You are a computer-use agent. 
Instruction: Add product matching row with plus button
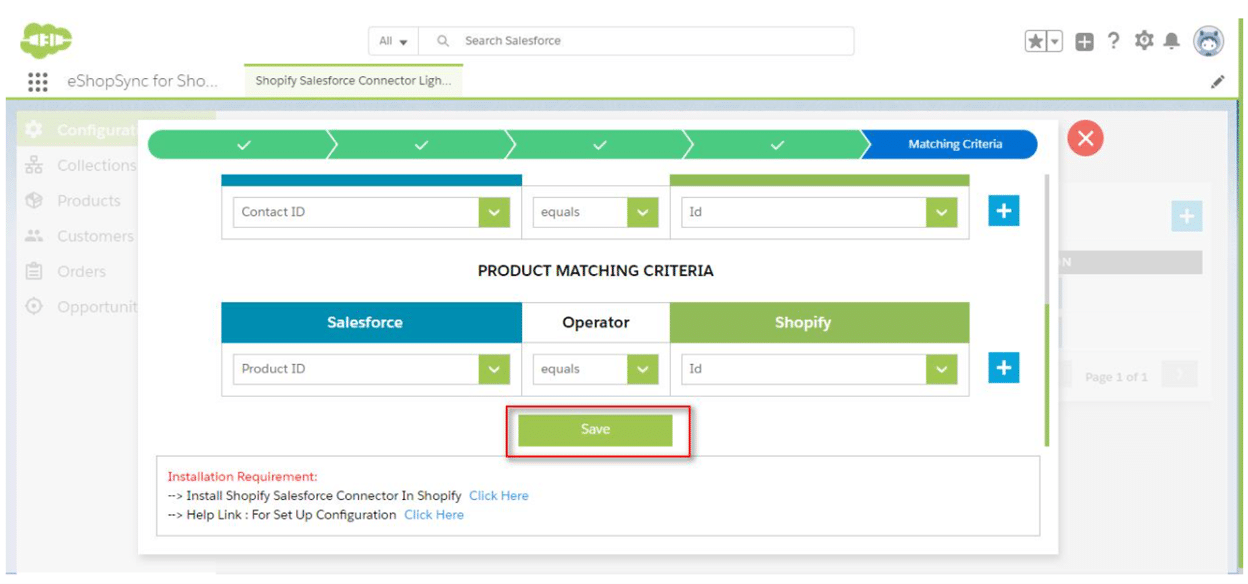(x=1004, y=368)
